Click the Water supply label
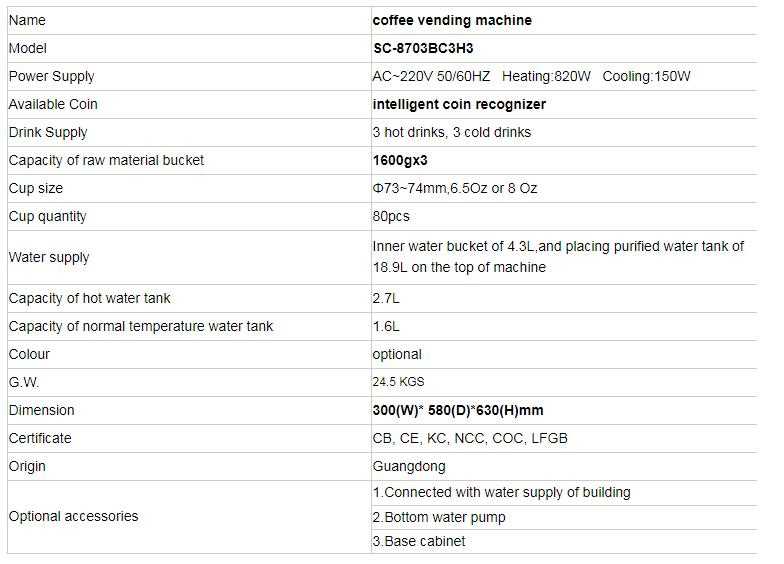This screenshot has width=784, height=564. [x=49, y=257]
